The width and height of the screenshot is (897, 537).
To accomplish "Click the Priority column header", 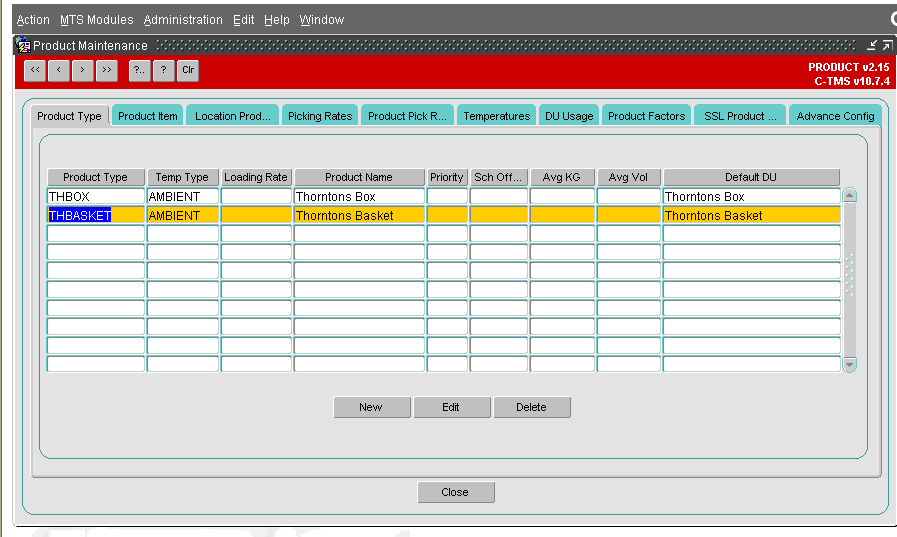I will [447, 177].
